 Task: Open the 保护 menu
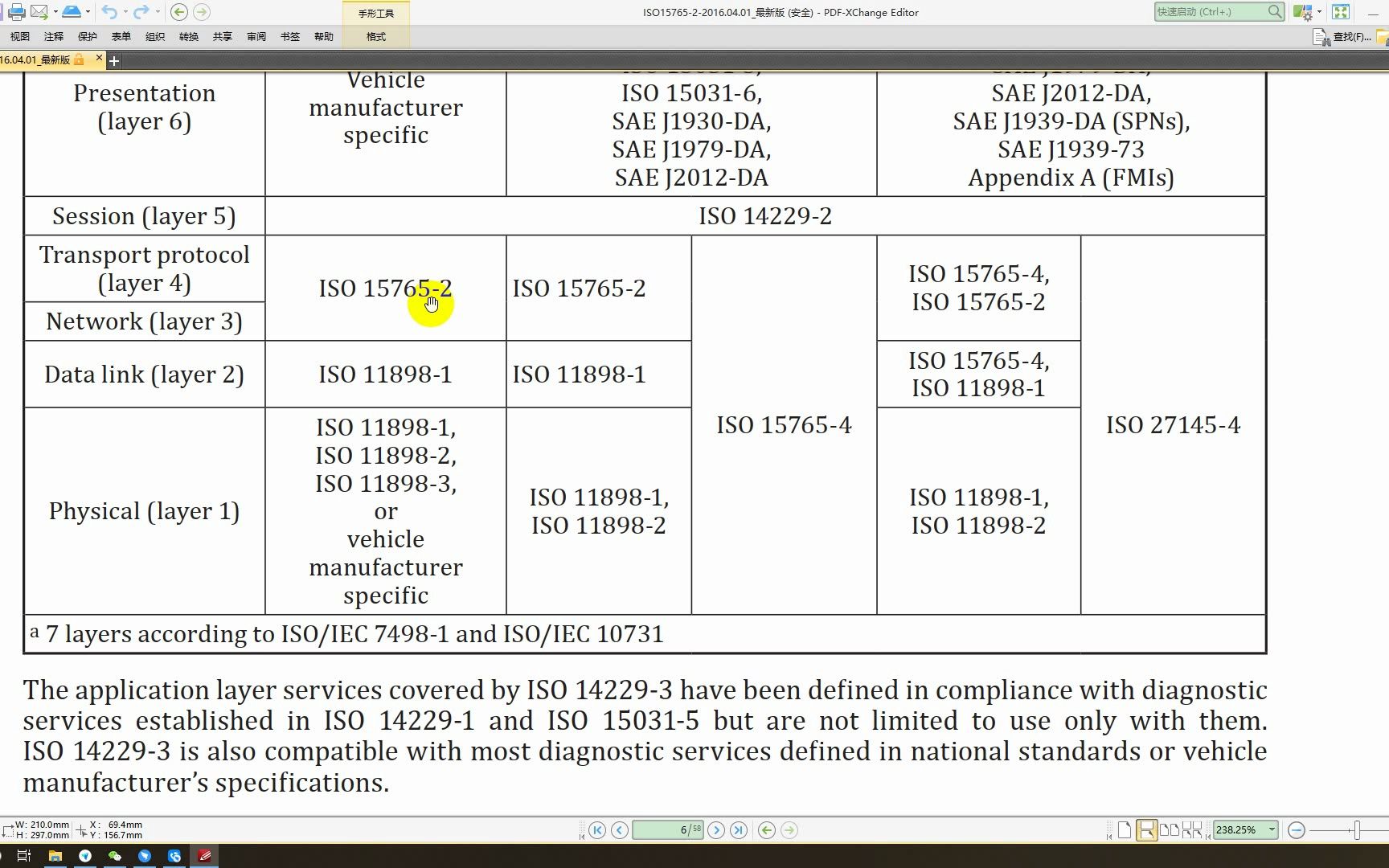[88, 36]
